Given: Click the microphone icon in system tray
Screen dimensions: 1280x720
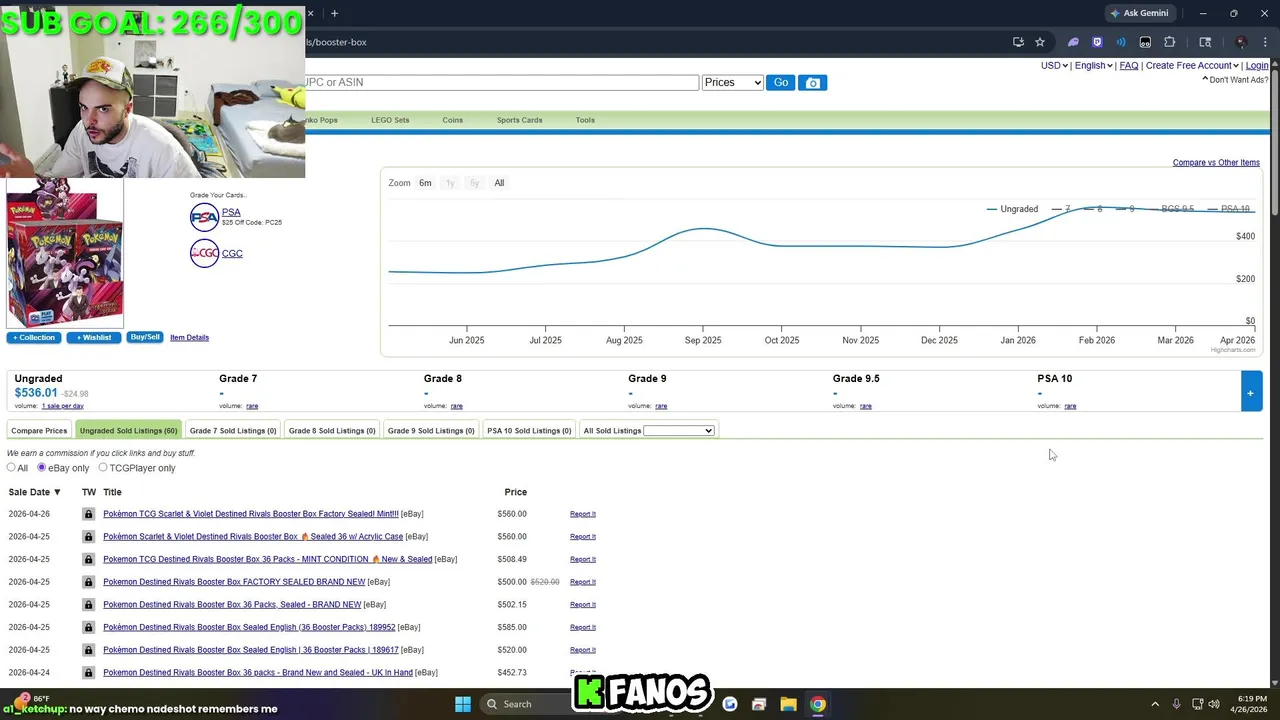Looking at the screenshot, I should pos(1176,704).
